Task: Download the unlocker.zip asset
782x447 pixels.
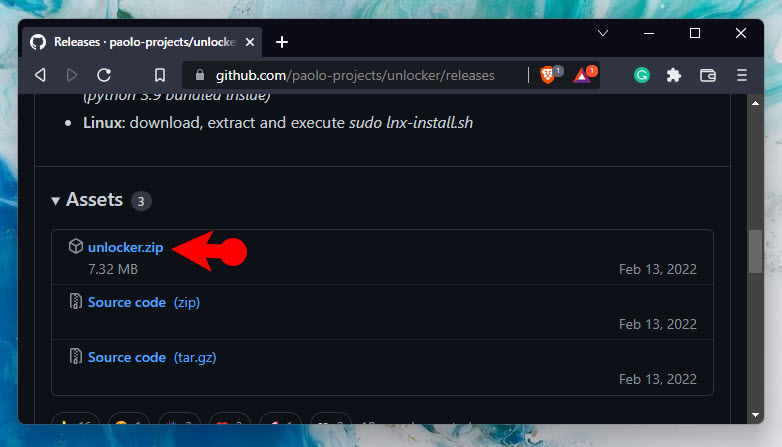Action: pos(125,247)
